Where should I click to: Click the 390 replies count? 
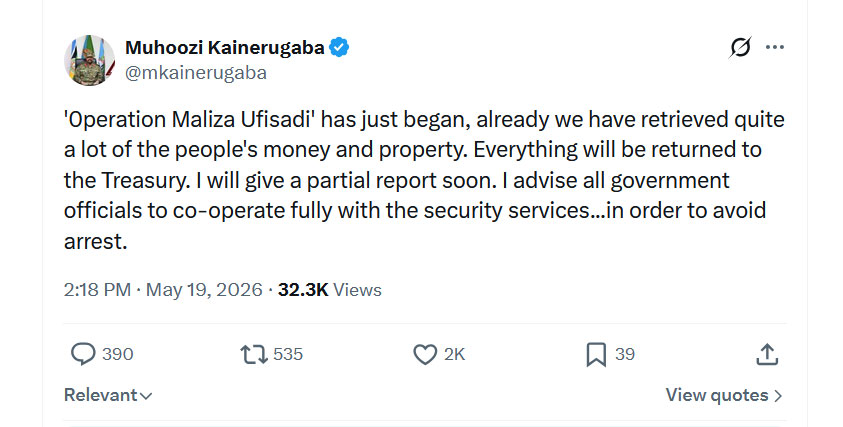118,354
